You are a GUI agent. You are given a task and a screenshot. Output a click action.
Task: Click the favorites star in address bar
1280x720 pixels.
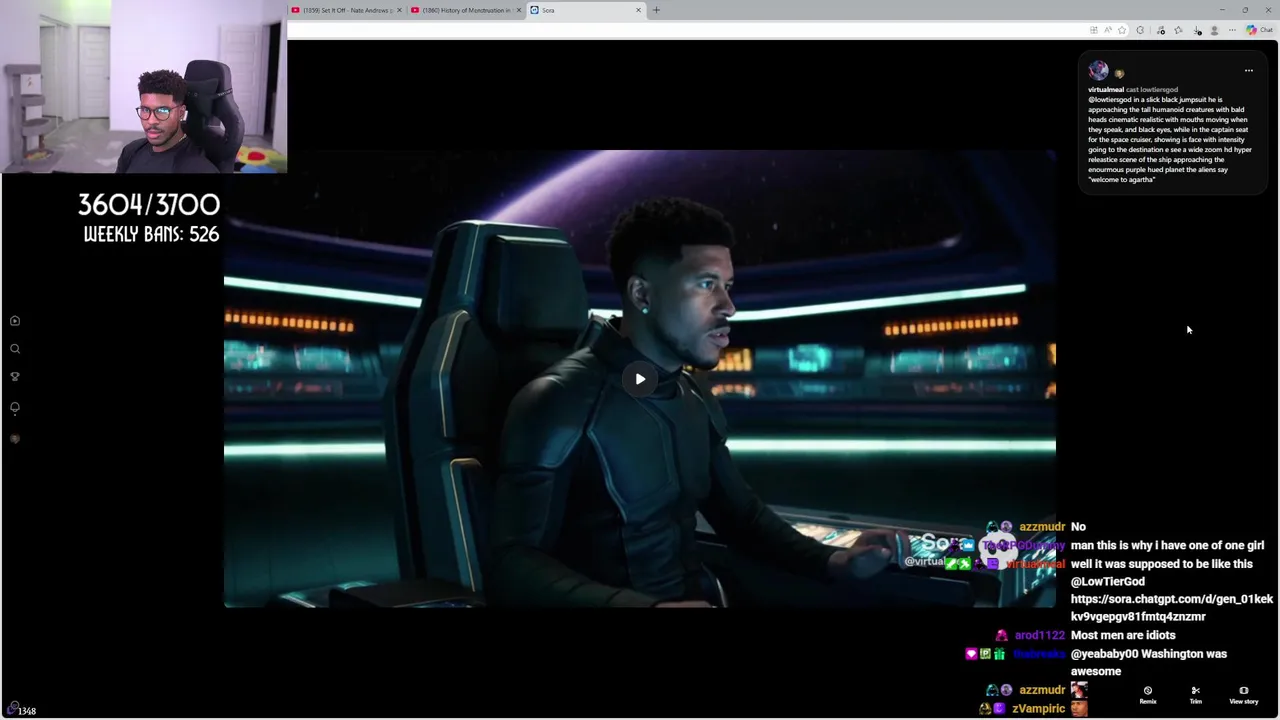pyautogui.click(x=1122, y=30)
